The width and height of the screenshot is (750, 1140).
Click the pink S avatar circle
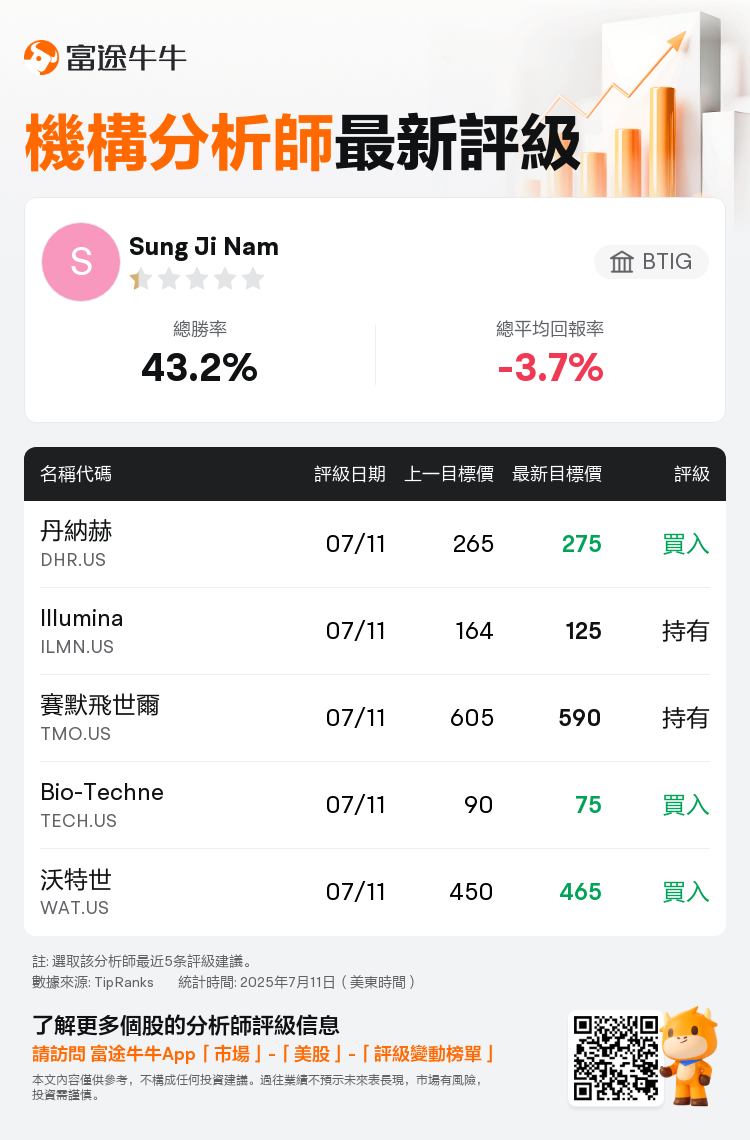point(81,262)
